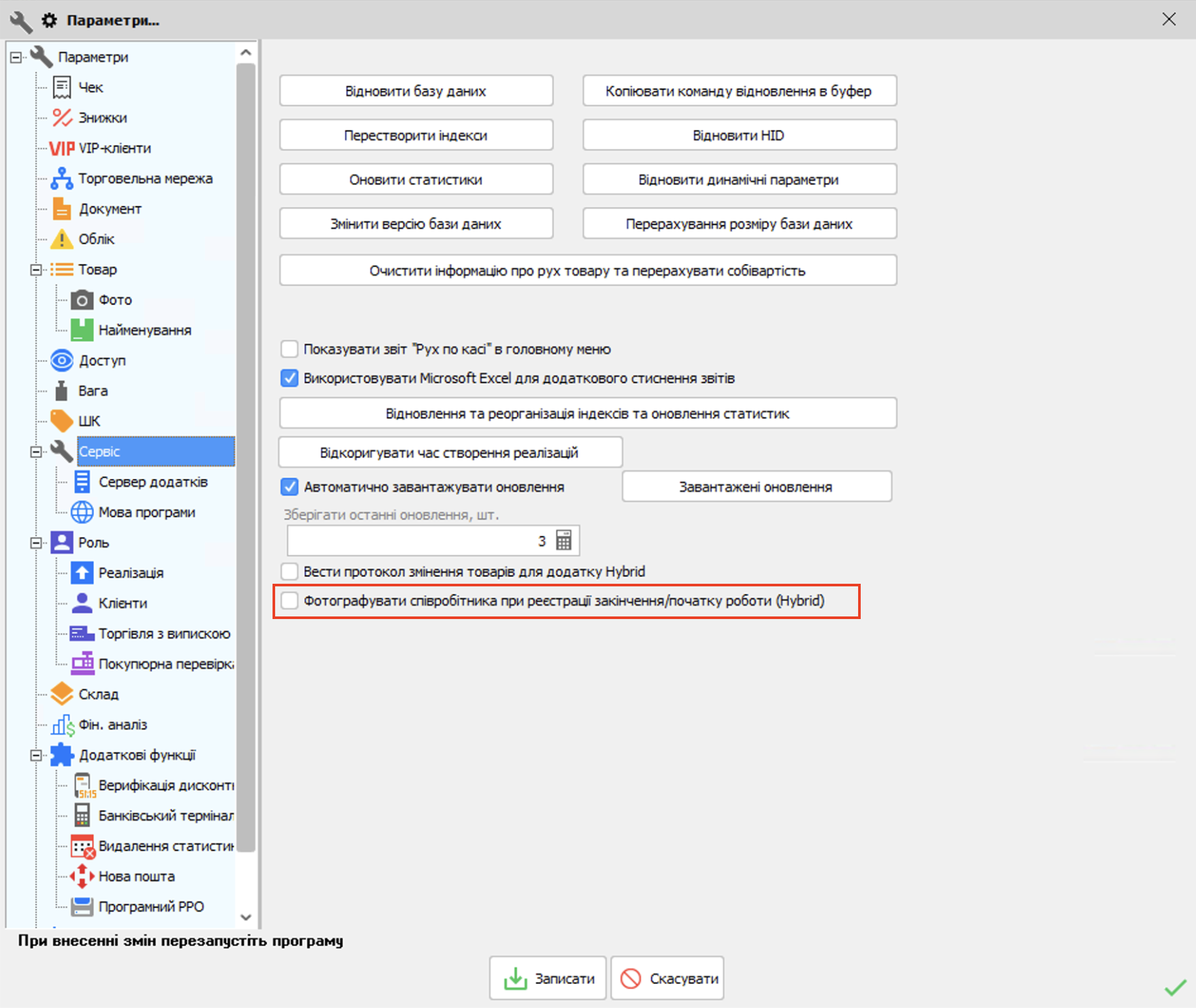The height and width of the screenshot is (1008, 1196).
Task: Open calculator icon in updates count field
Action: [x=563, y=541]
